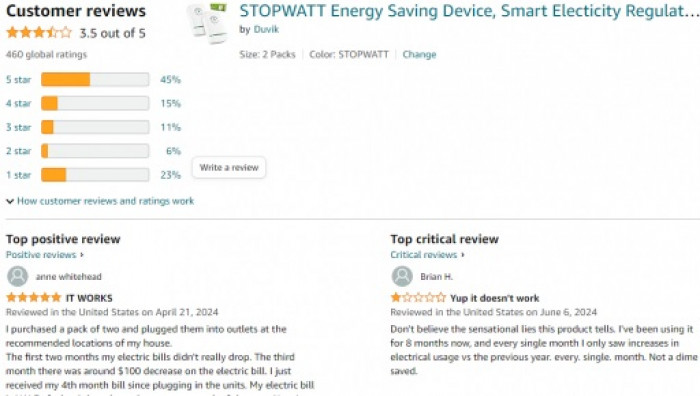Click the five-star rating on IT WORKS review
700x396 pixels.
(33, 297)
